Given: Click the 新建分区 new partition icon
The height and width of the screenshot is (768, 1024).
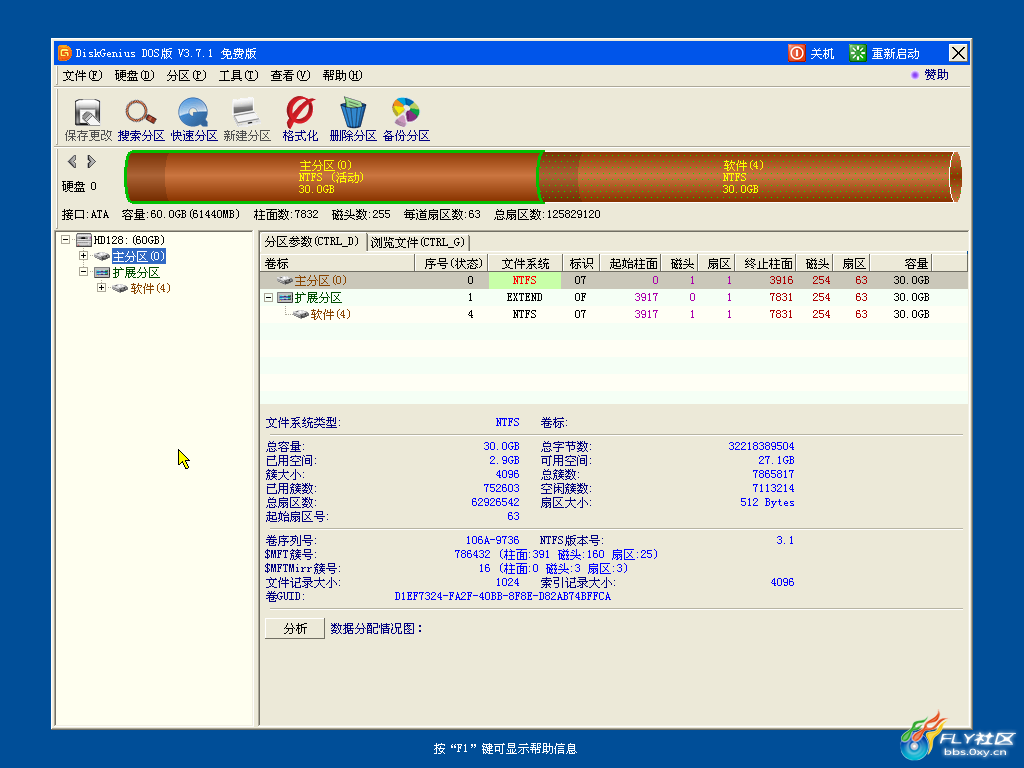Looking at the screenshot, I should click(x=246, y=112).
